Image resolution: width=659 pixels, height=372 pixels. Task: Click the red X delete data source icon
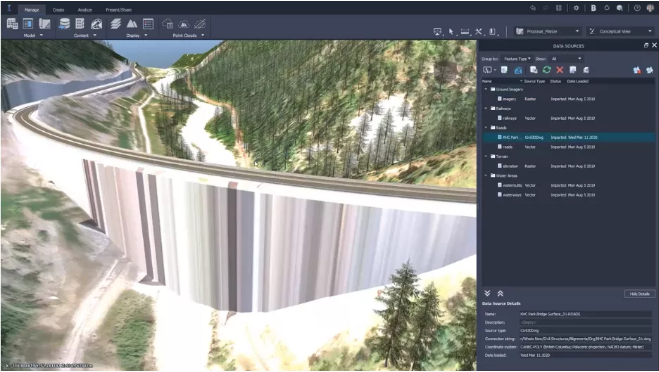point(559,70)
